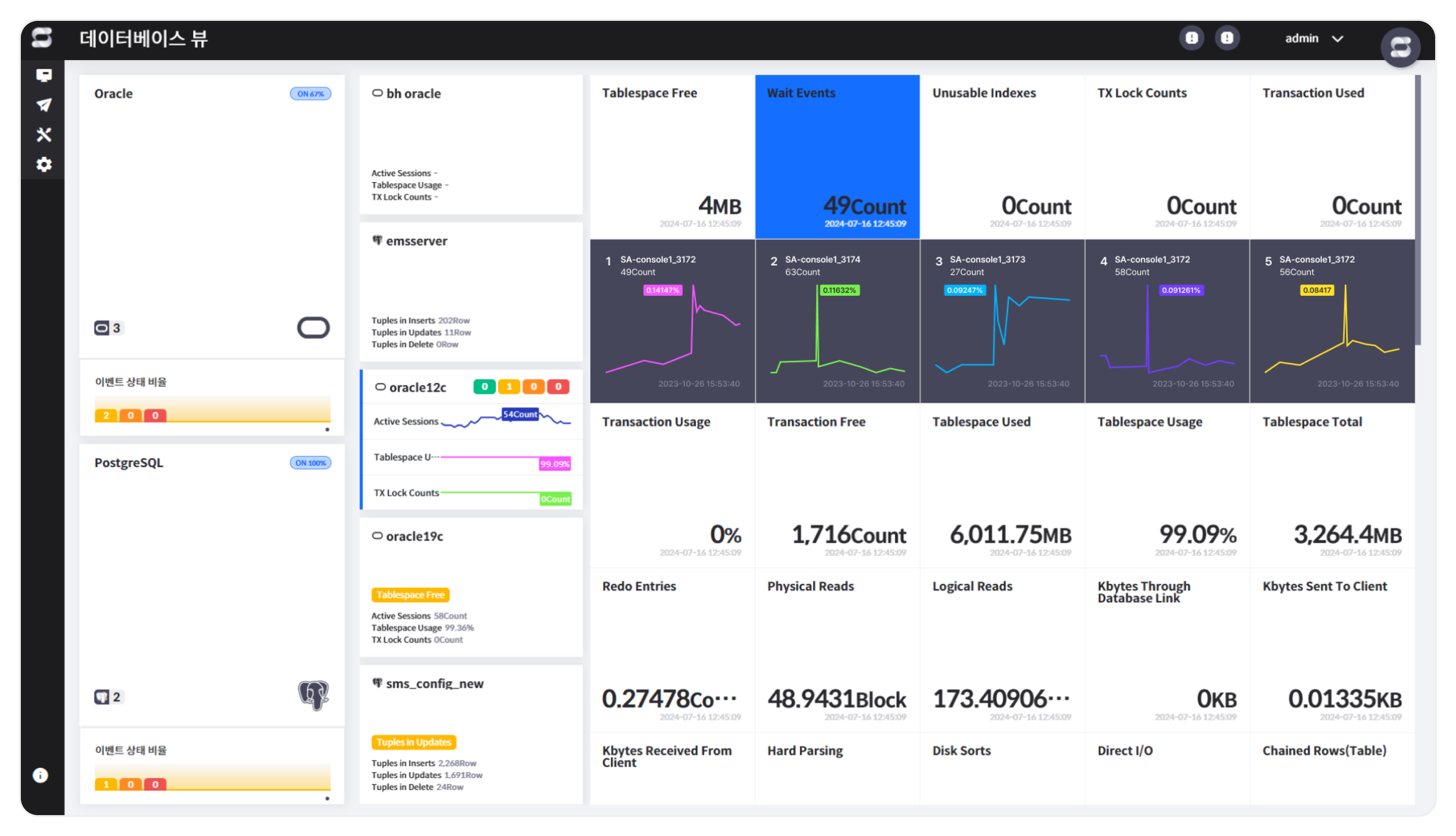
Task: Open the tools wrench sidebar icon
Action: (44, 135)
